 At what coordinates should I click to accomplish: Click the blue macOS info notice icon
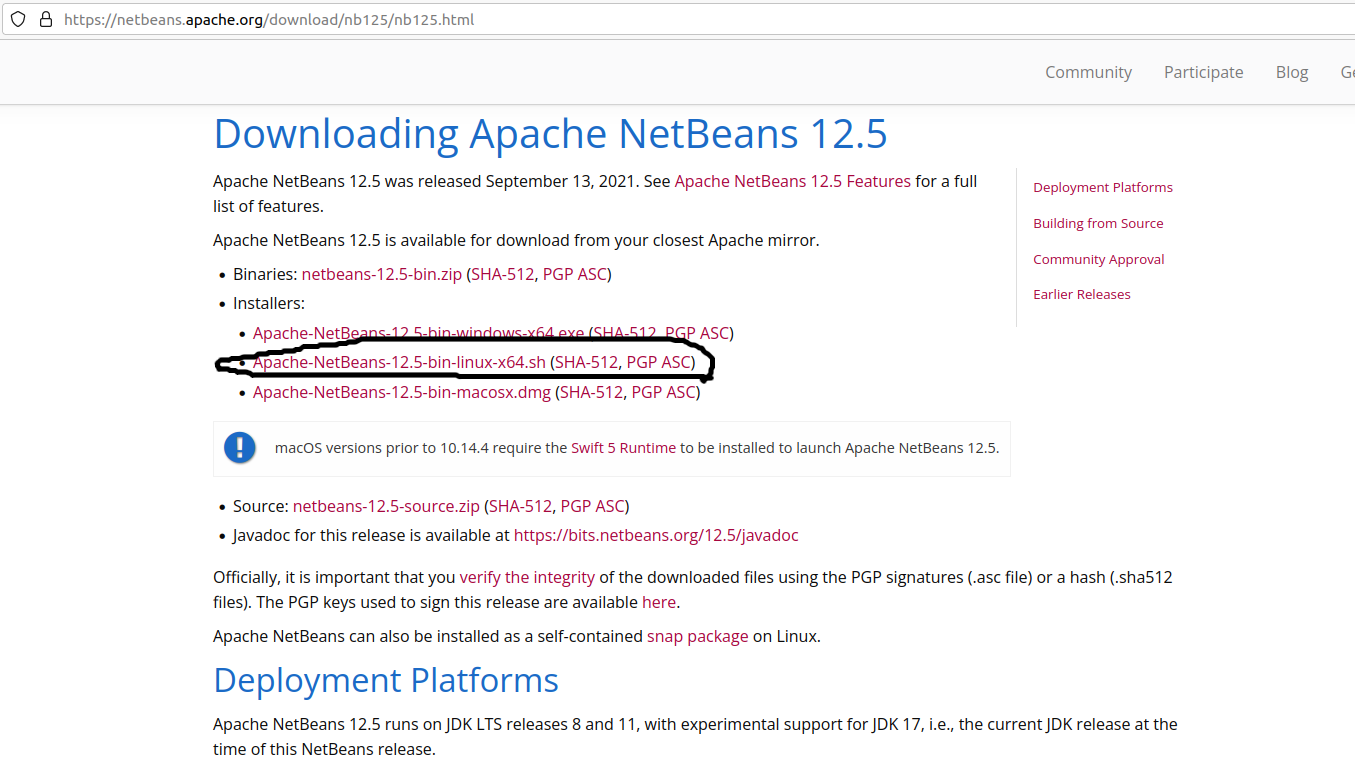point(240,447)
